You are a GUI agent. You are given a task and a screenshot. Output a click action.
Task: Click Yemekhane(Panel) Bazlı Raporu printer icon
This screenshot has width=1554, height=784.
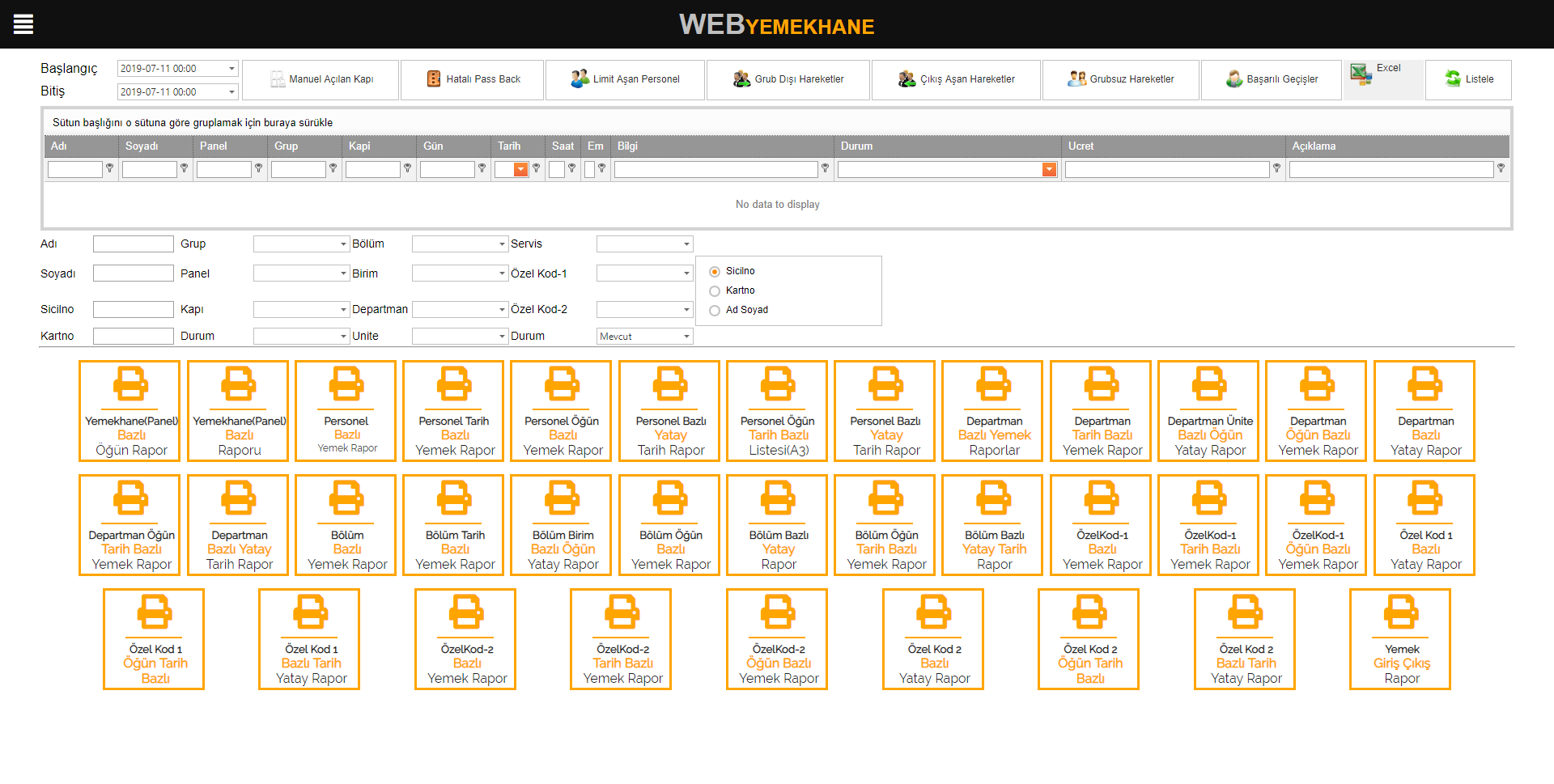click(x=239, y=384)
